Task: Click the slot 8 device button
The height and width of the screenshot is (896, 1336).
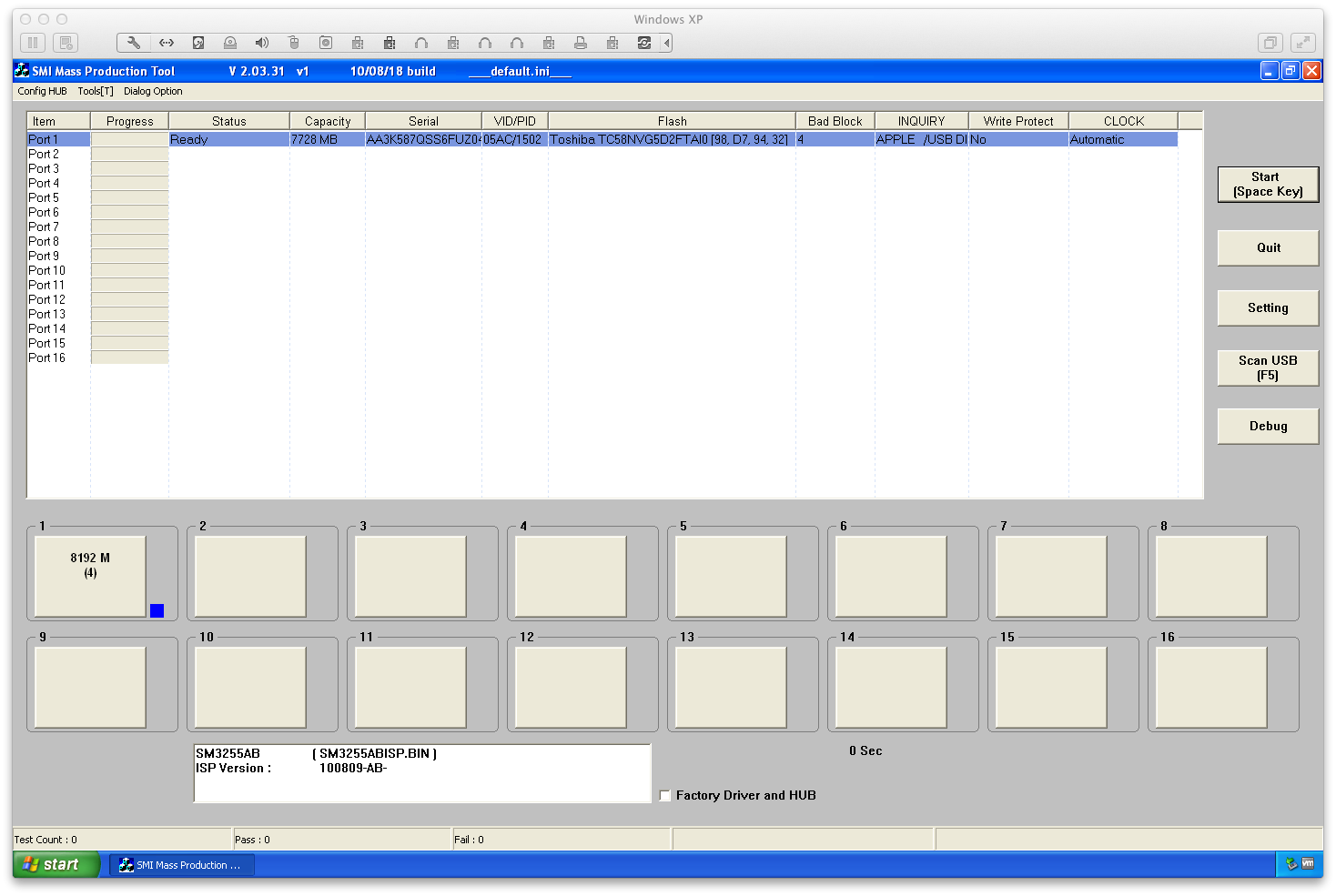Action: click(1211, 577)
